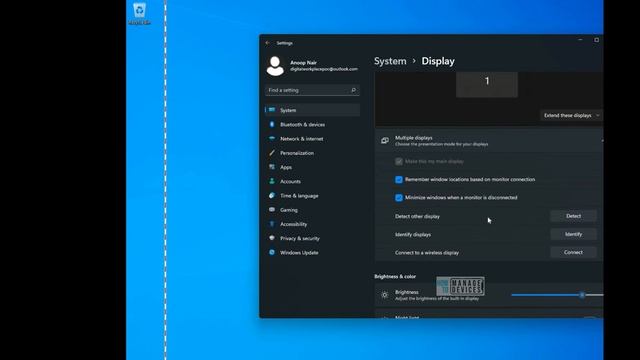The width and height of the screenshot is (640, 360).
Task: Click the Apps sidebar icon
Action: tap(272, 167)
